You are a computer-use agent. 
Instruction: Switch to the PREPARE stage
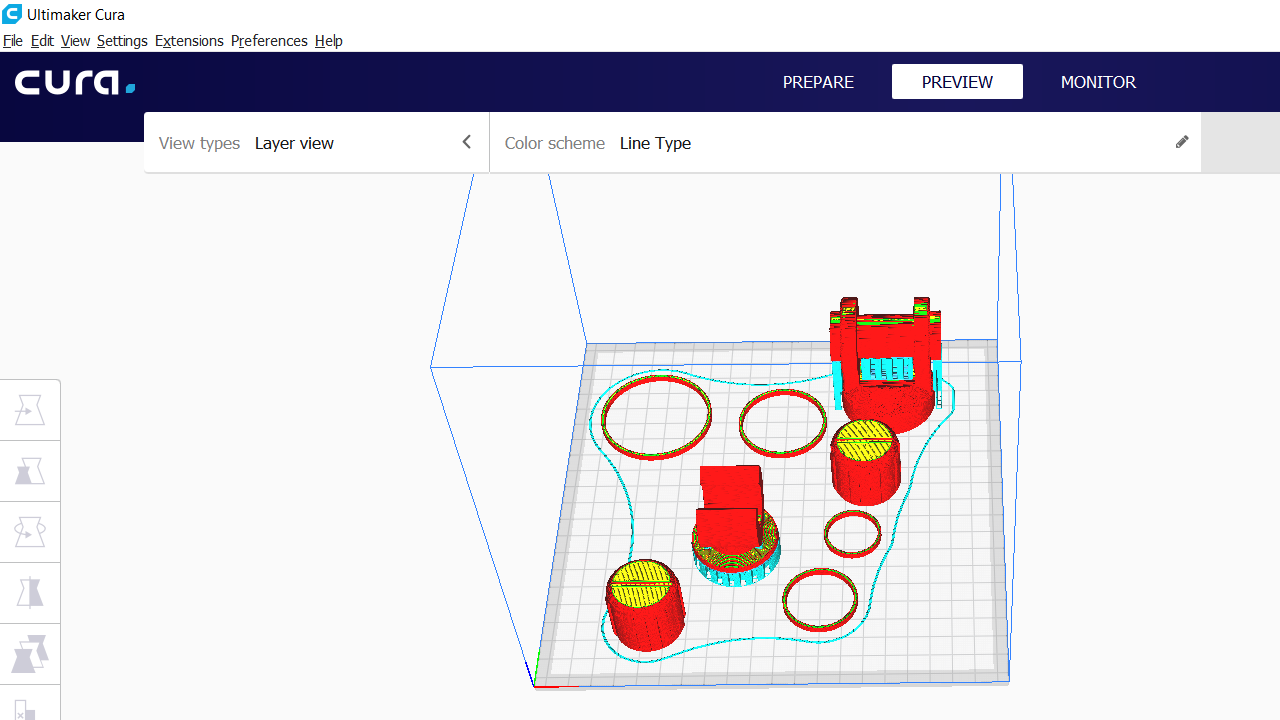coord(818,82)
